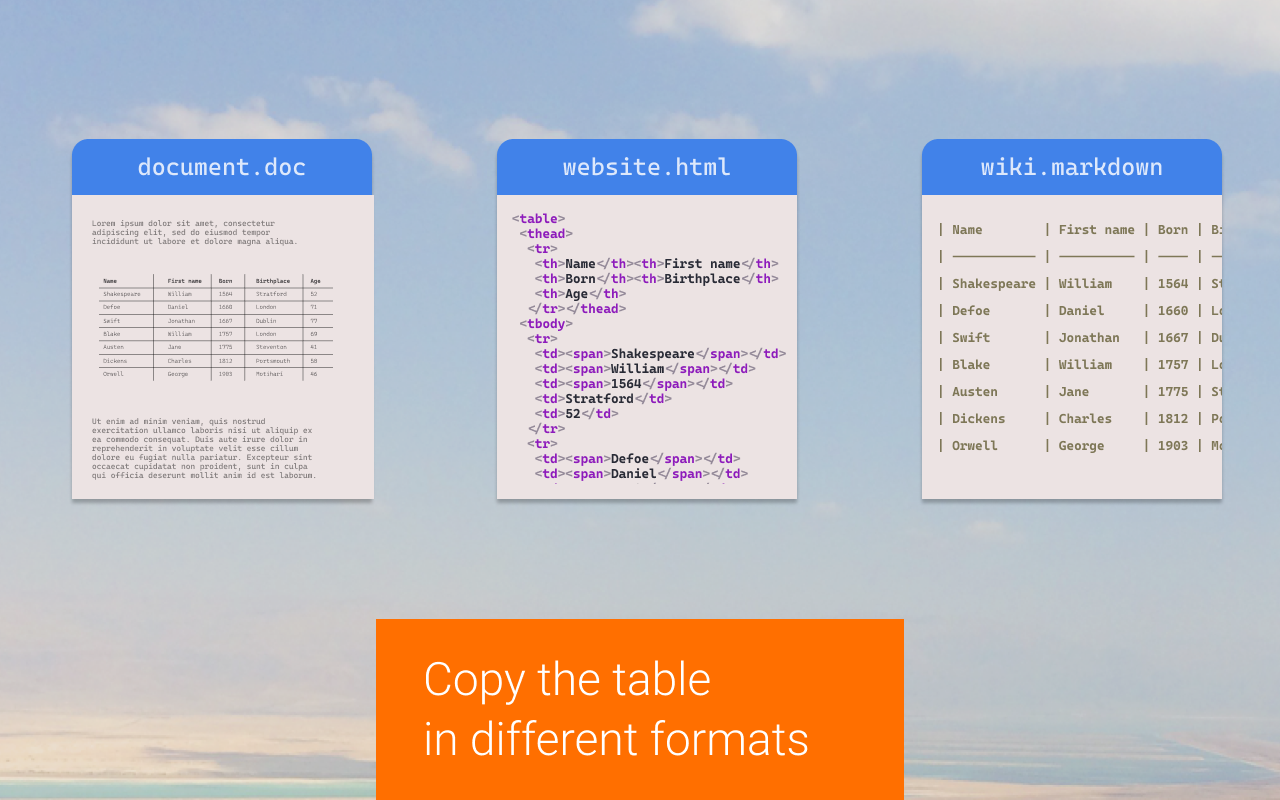Click the website.html card title
Screen dimensions: 1280x800
(x=647, y=167)
